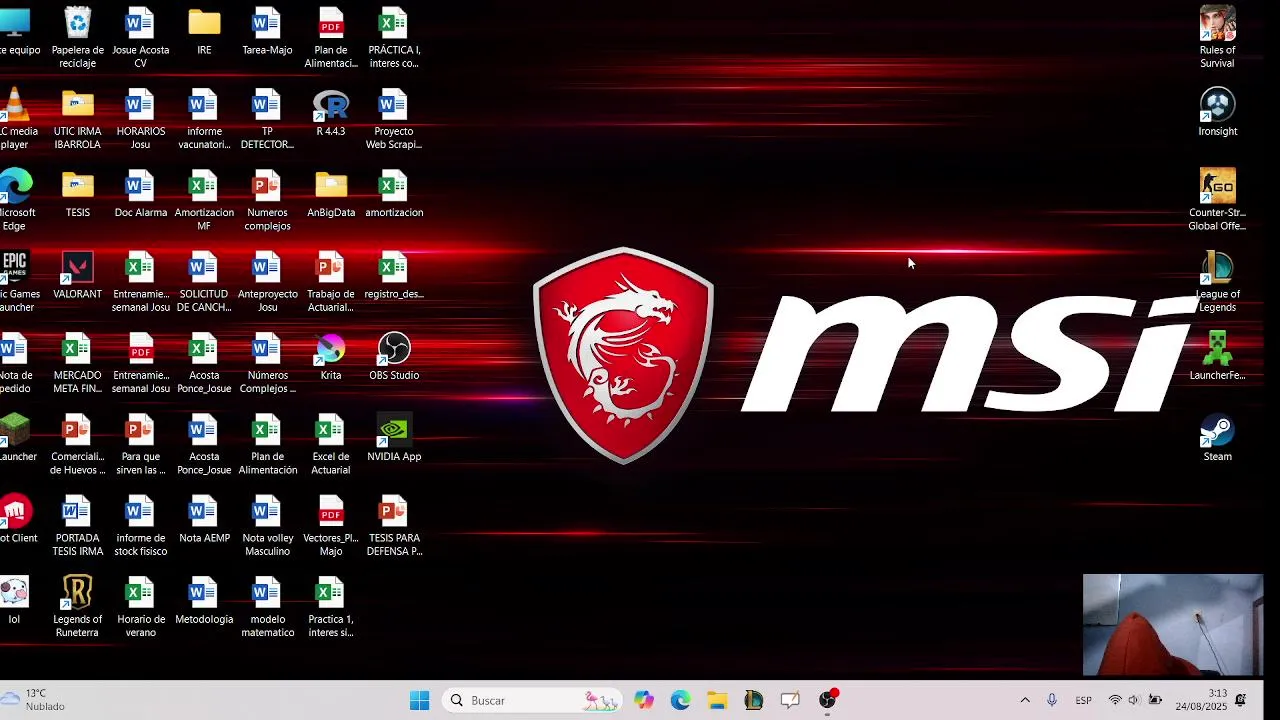Open the AnBigData folder
Viewport: 1280px width, 720px height.
[x=331, y=193]
